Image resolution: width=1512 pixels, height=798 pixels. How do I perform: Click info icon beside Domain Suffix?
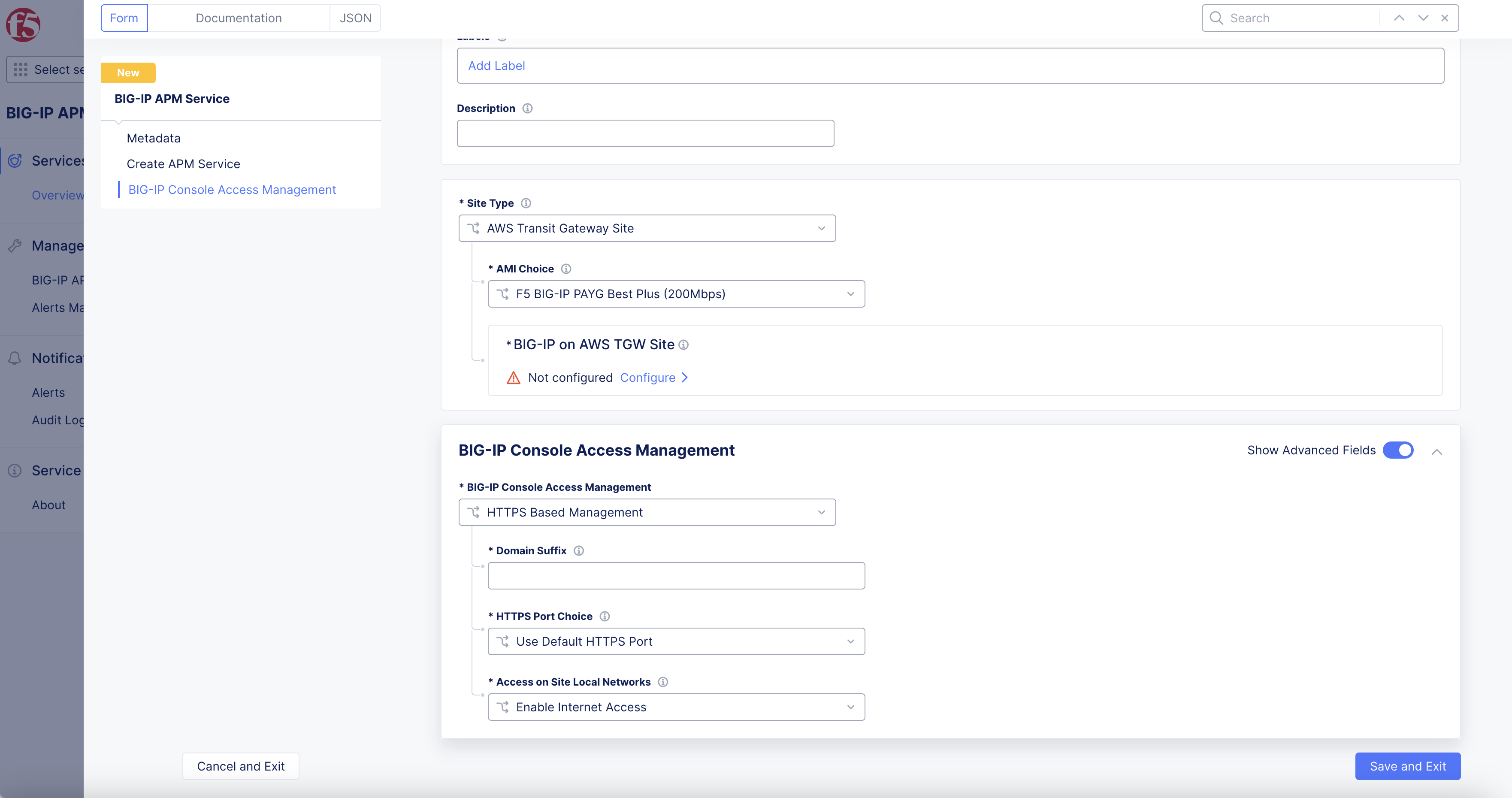tap(579, 550)
